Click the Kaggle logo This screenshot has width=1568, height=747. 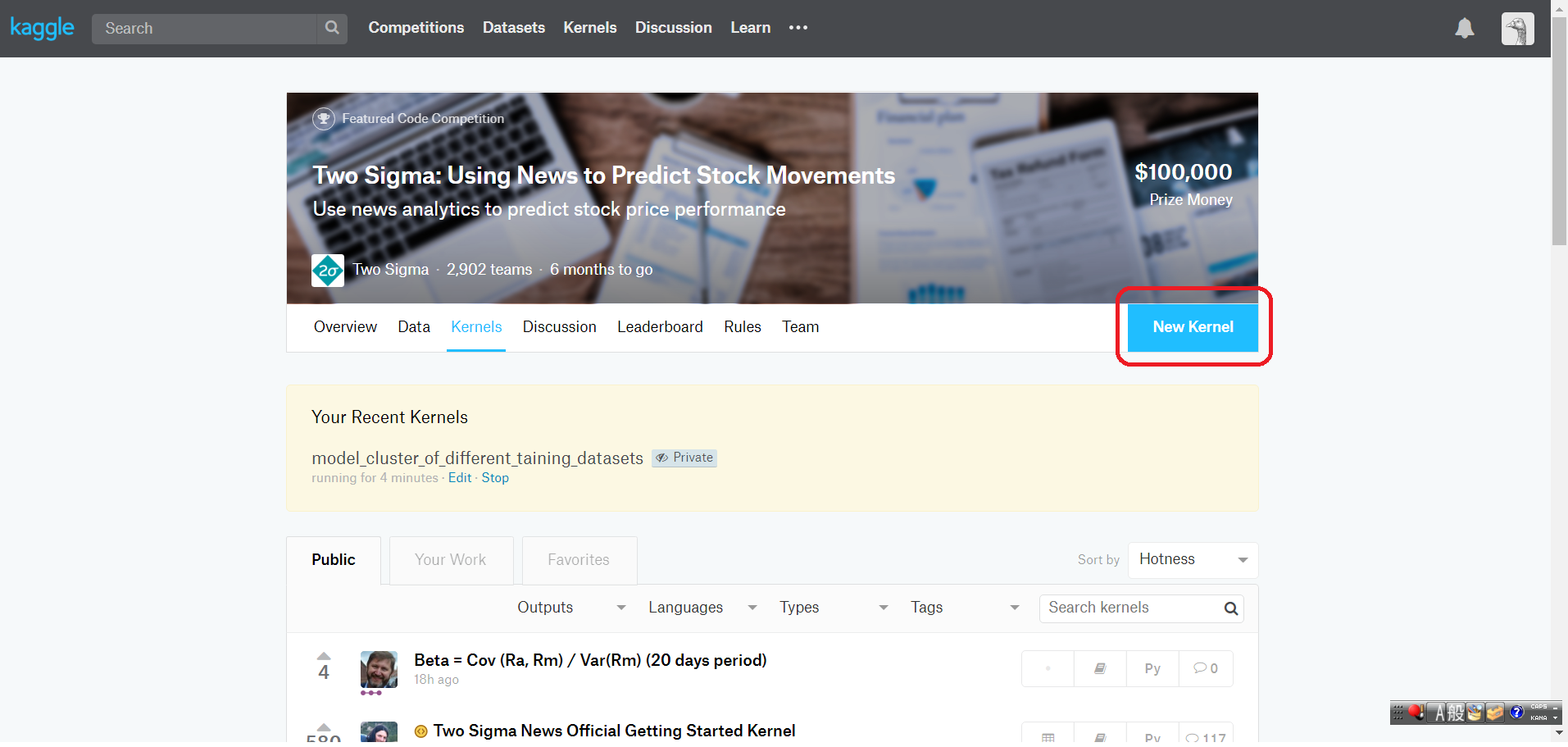42,28
